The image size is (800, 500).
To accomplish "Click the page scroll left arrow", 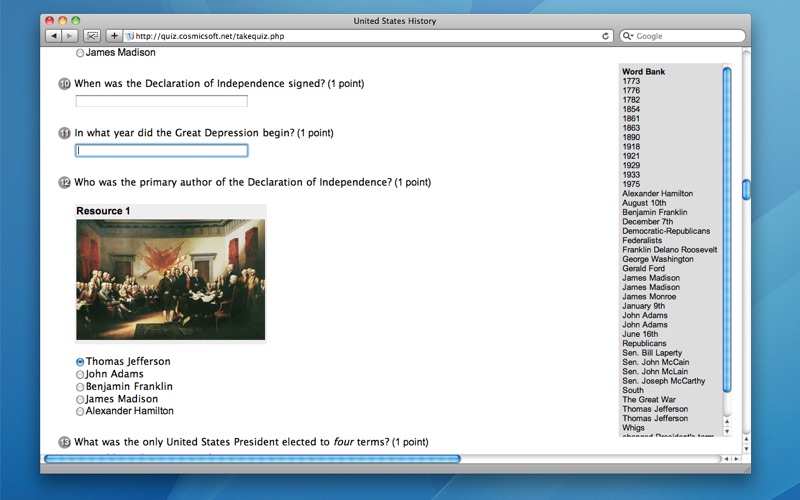I will [x=726, y=459].
